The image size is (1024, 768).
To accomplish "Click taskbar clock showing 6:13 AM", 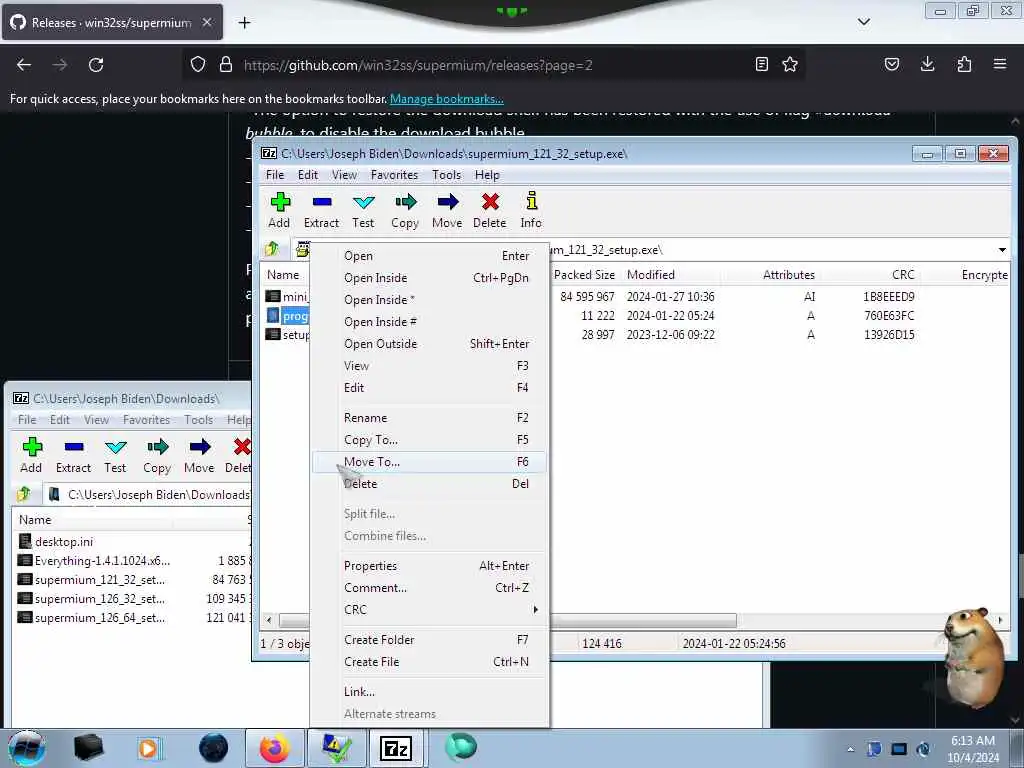I will point(972,749).
